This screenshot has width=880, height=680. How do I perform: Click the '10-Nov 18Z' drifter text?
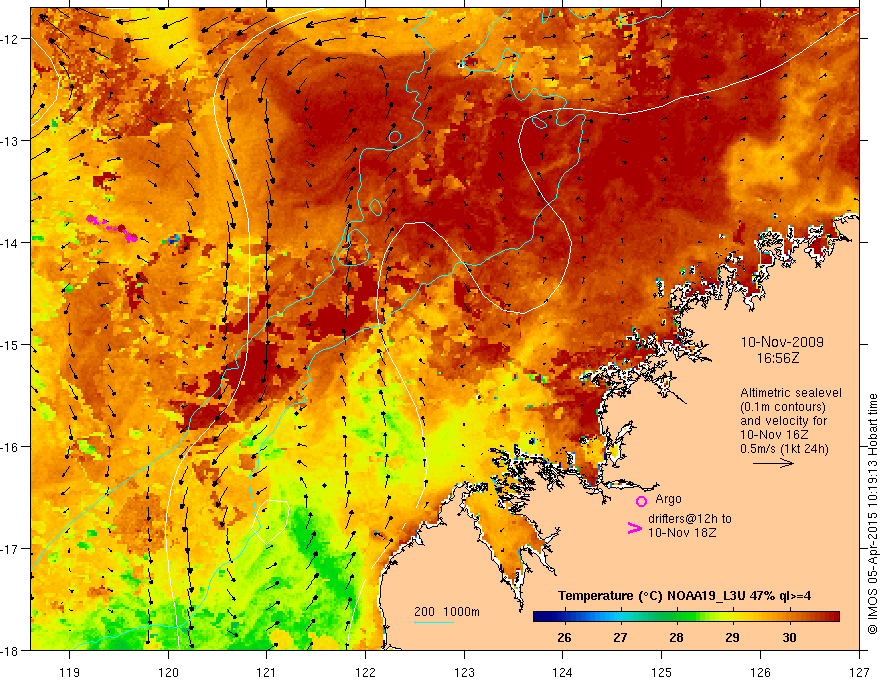point(682,533)
